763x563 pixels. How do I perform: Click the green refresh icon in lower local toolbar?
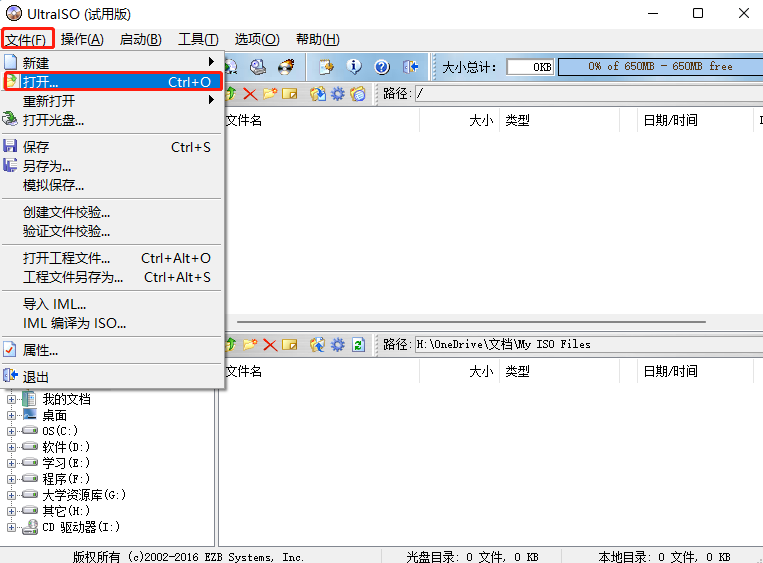tap(359, 345)
